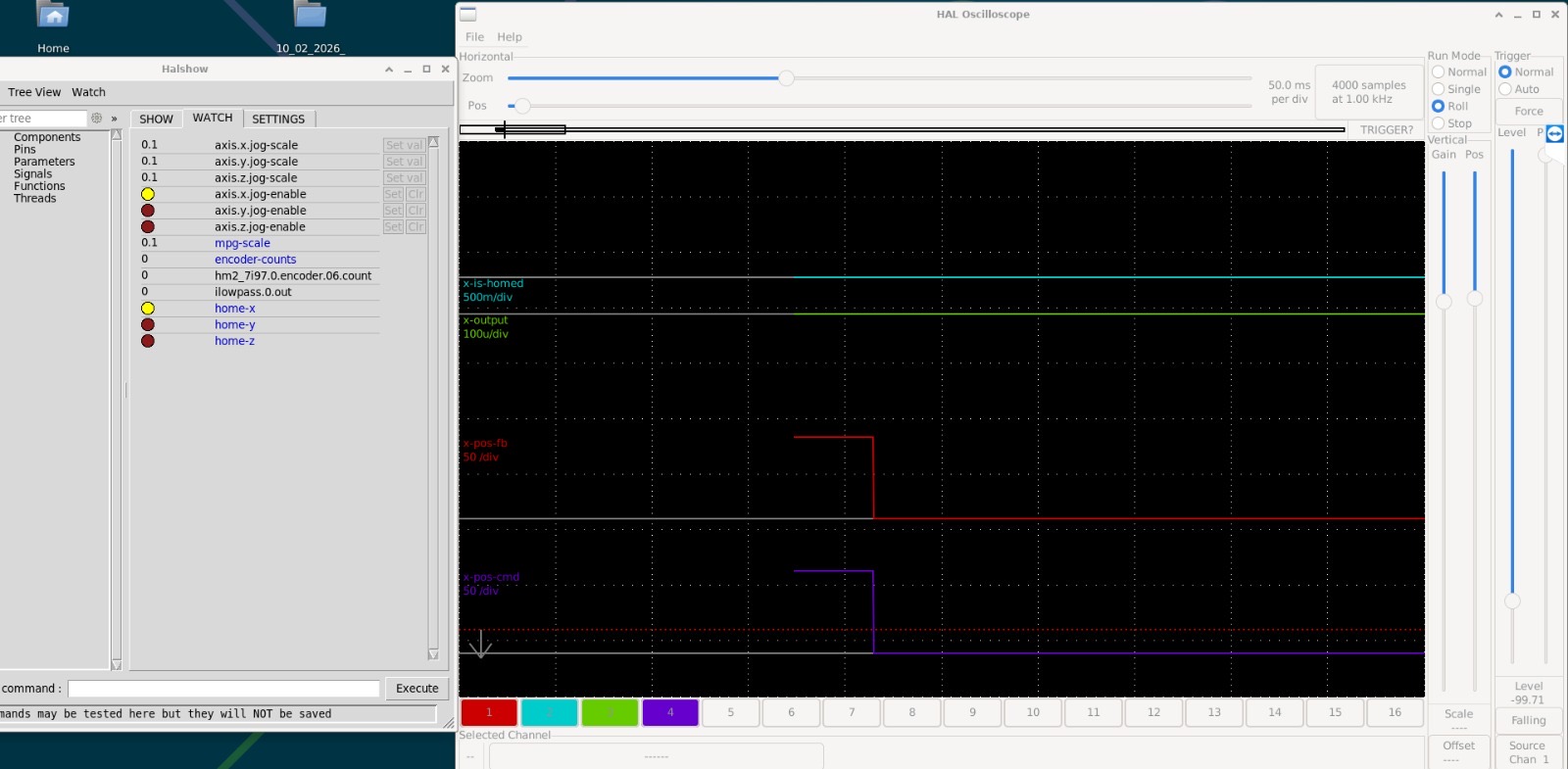1568x769 pixels.
Task: Open the oscilloscope File menu
Action: click(x=474, y=37)
